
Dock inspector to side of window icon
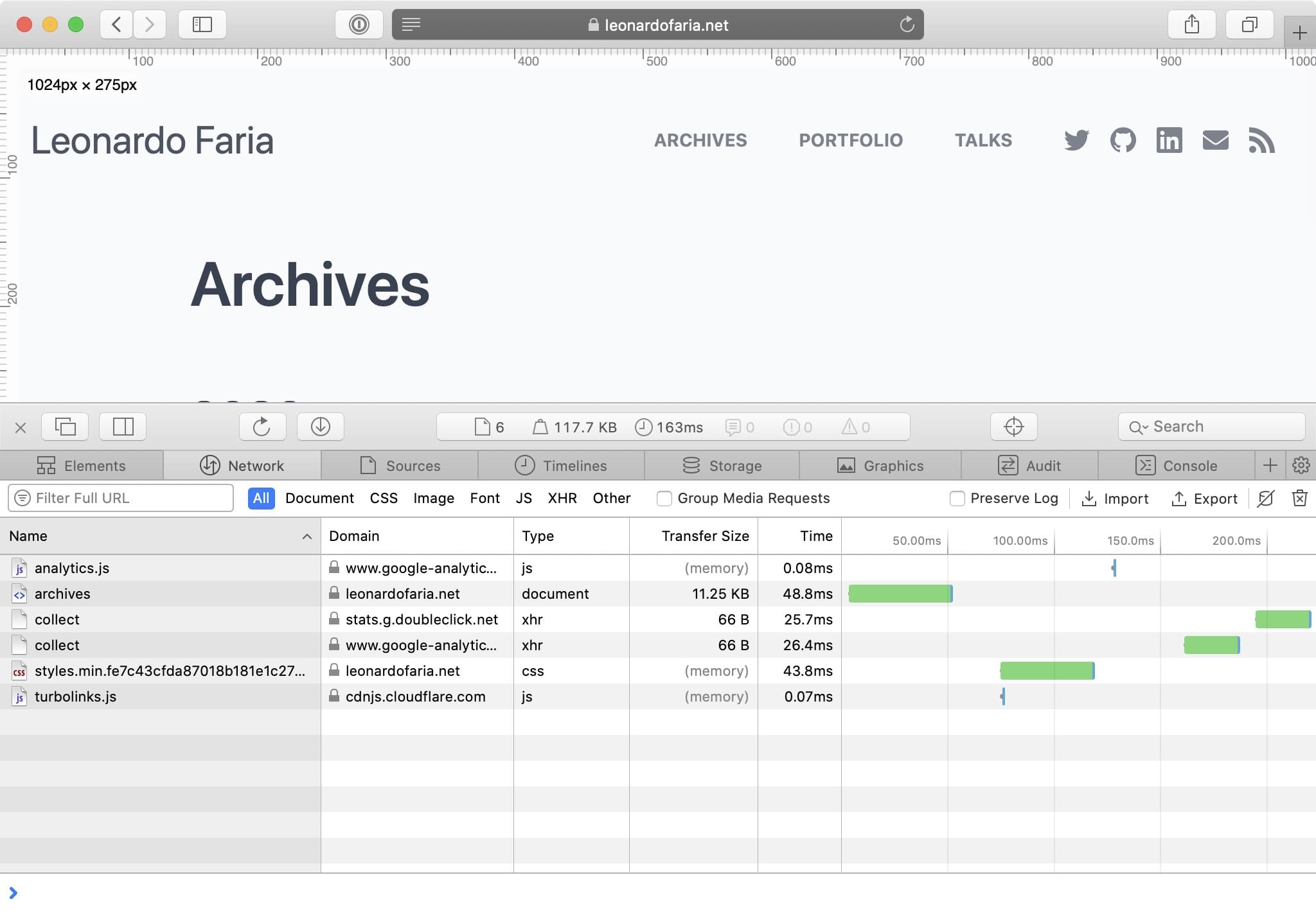(123, 427)
